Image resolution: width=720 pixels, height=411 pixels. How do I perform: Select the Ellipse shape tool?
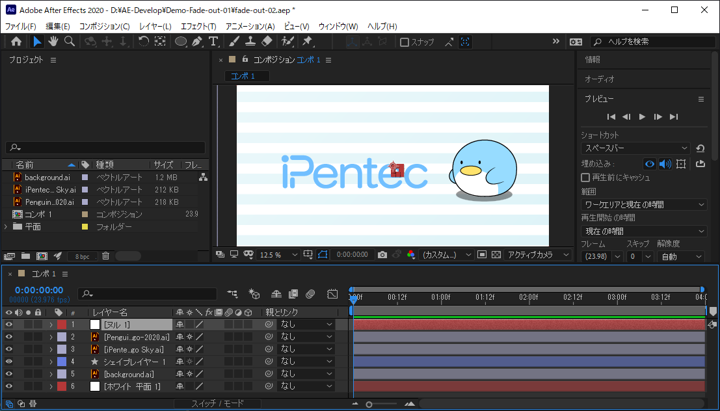(x=181, y=42)
